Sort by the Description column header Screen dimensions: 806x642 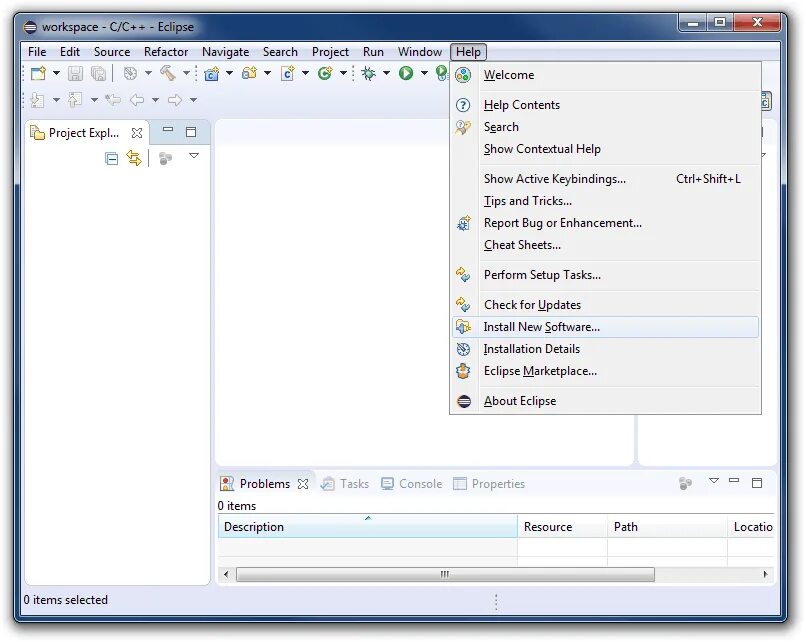point(368,527)
